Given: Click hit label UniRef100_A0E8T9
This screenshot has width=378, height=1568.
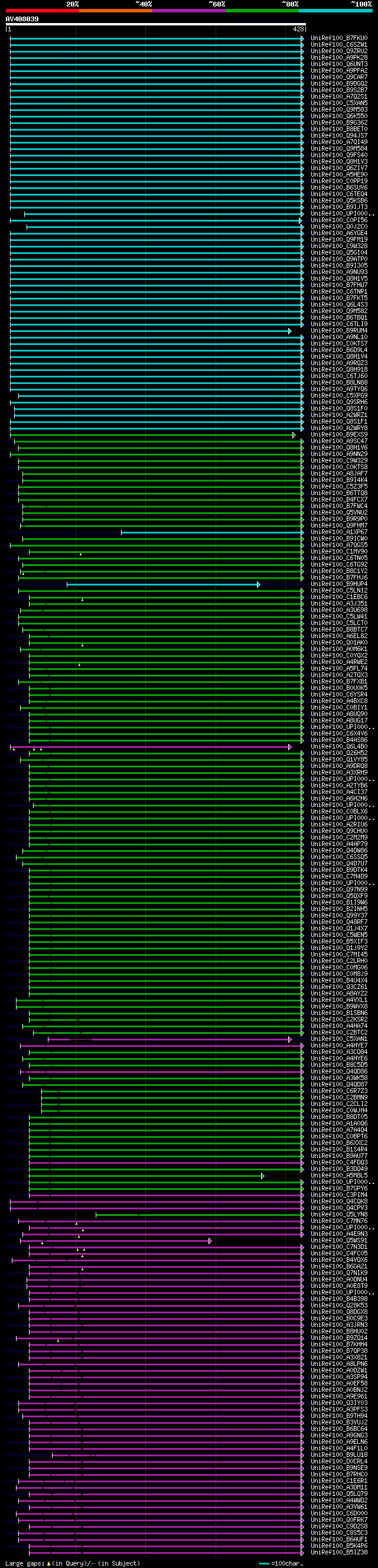Looking at the screenshot, I should [x=339, y=1286].
